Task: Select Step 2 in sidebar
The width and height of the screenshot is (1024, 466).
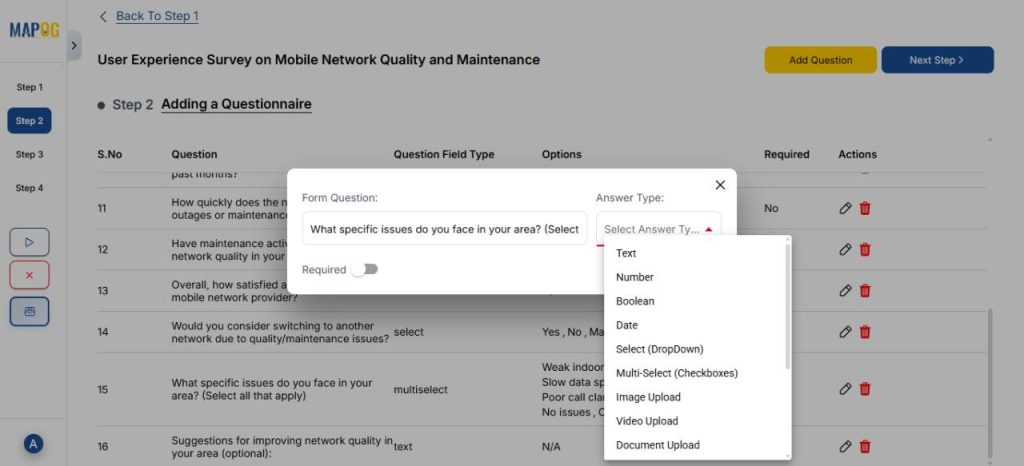Action: point(29,121)
